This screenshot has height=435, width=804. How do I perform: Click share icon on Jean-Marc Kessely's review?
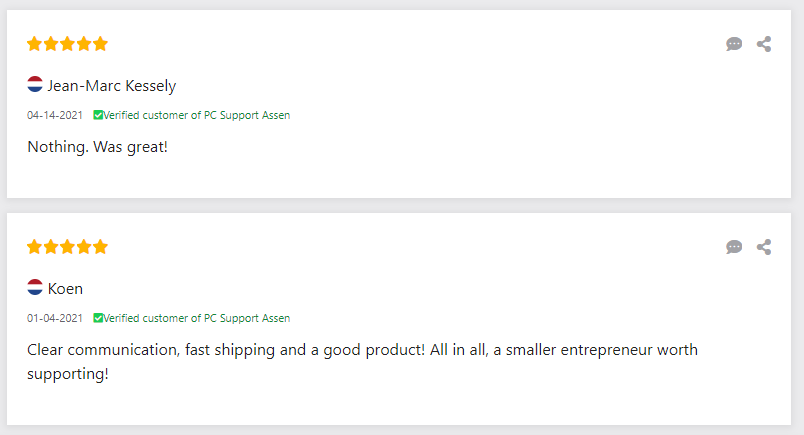(764, 44)
